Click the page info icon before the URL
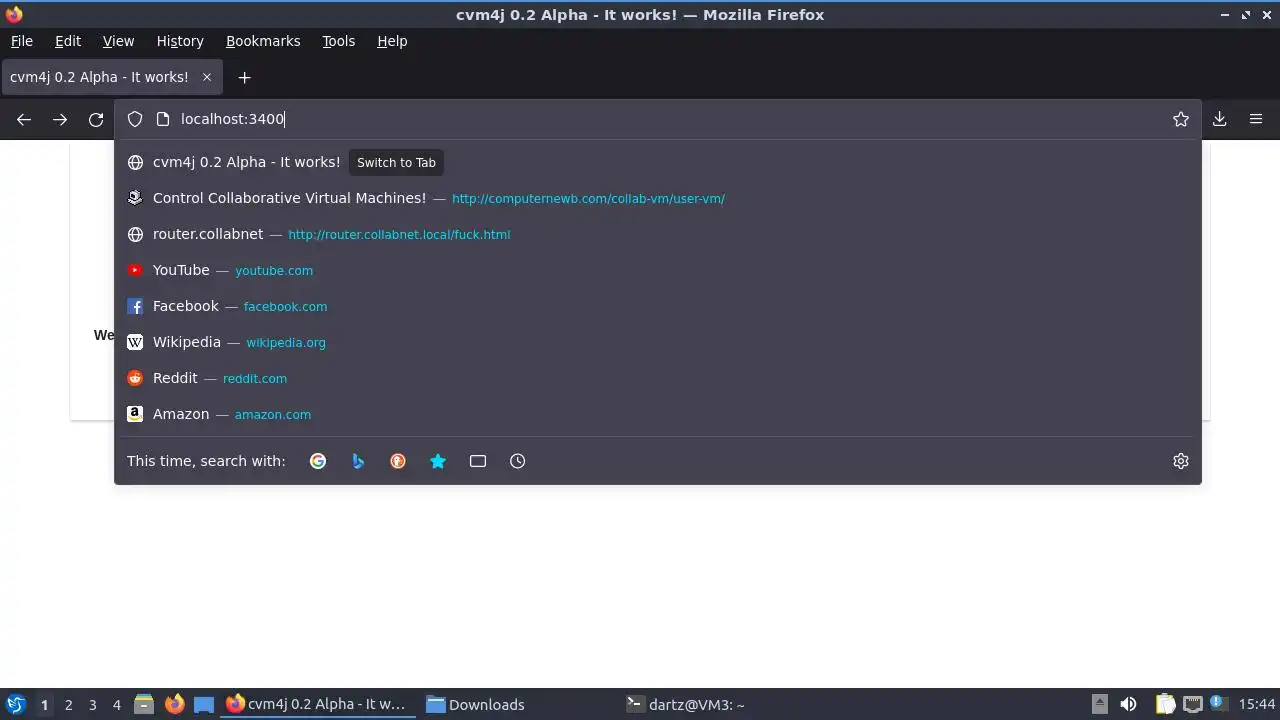The width and height of the screenshot is (1280, 720). [x=163, y=119]
